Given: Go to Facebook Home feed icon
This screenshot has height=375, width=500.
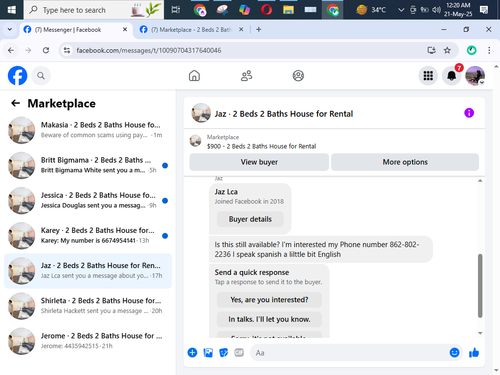Looking at the screenshot, I should (194, 76).
